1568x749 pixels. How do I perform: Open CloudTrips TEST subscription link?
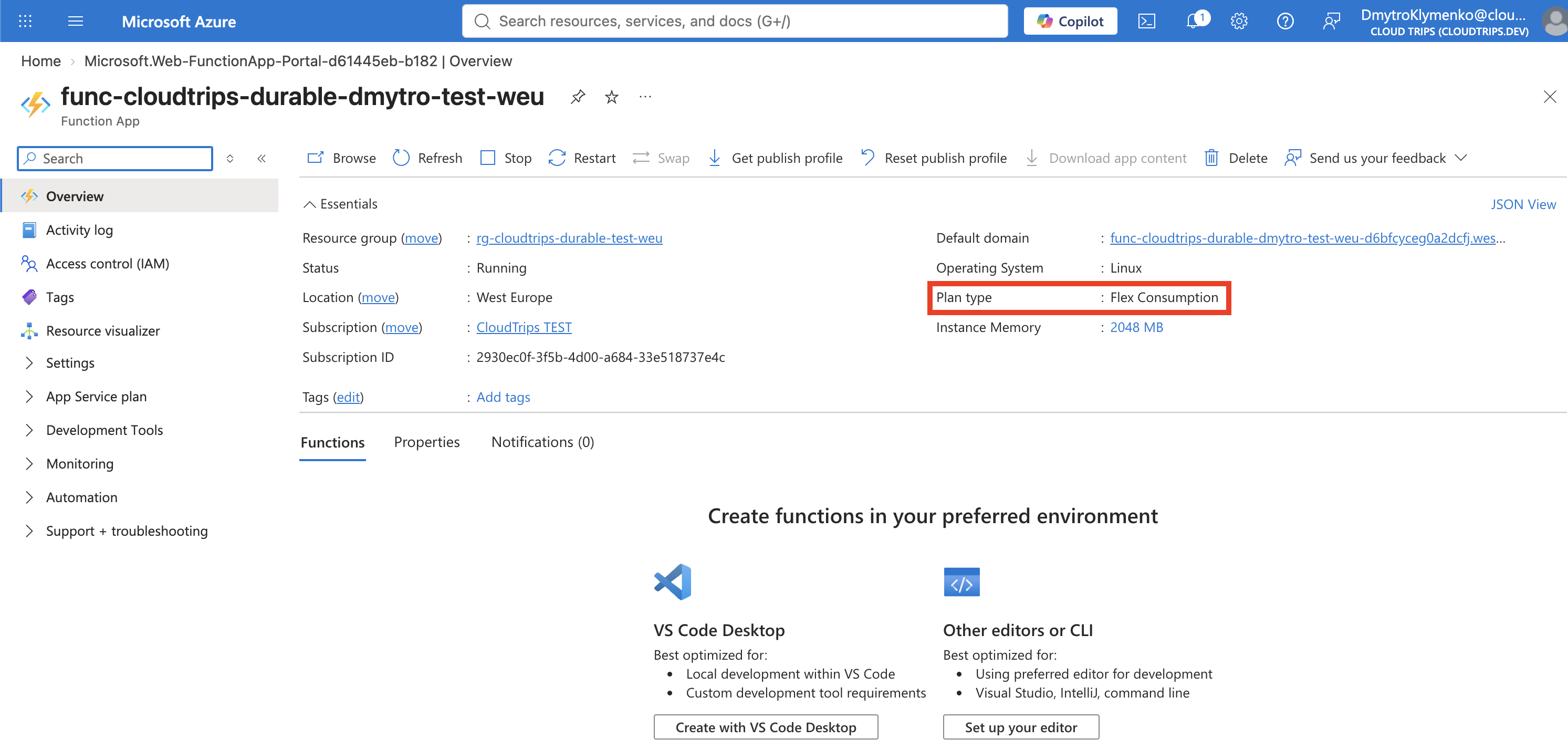(524, 328)
